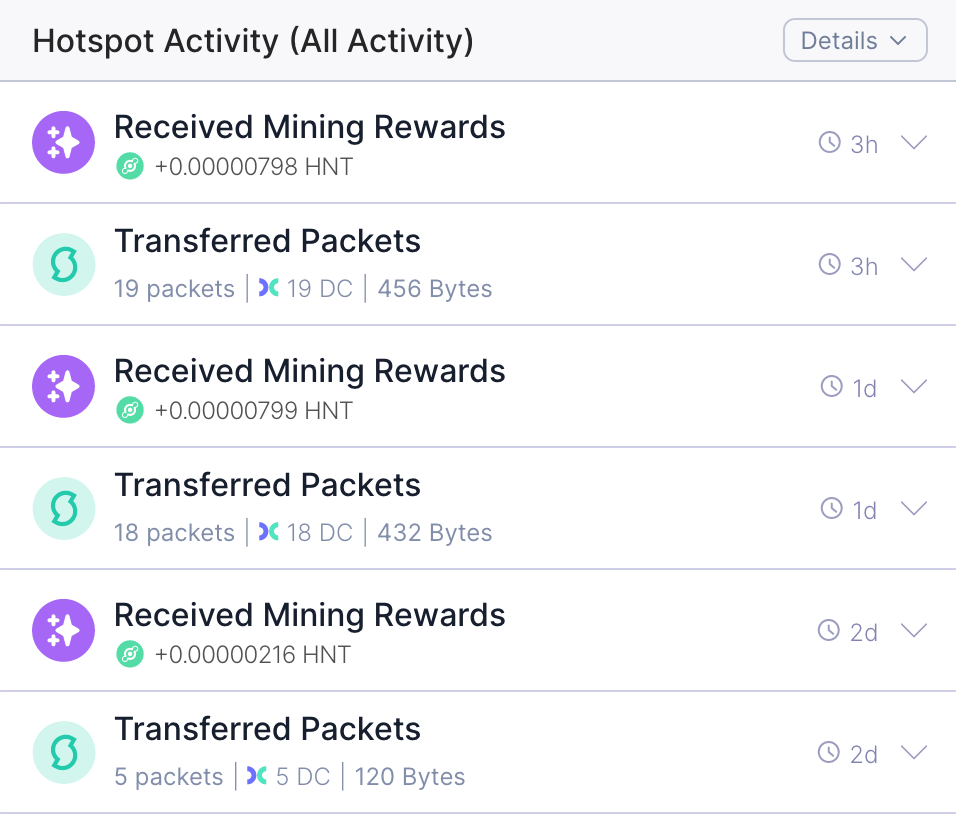Click the teal packets icon for 5 packets

tap(64, 752)
